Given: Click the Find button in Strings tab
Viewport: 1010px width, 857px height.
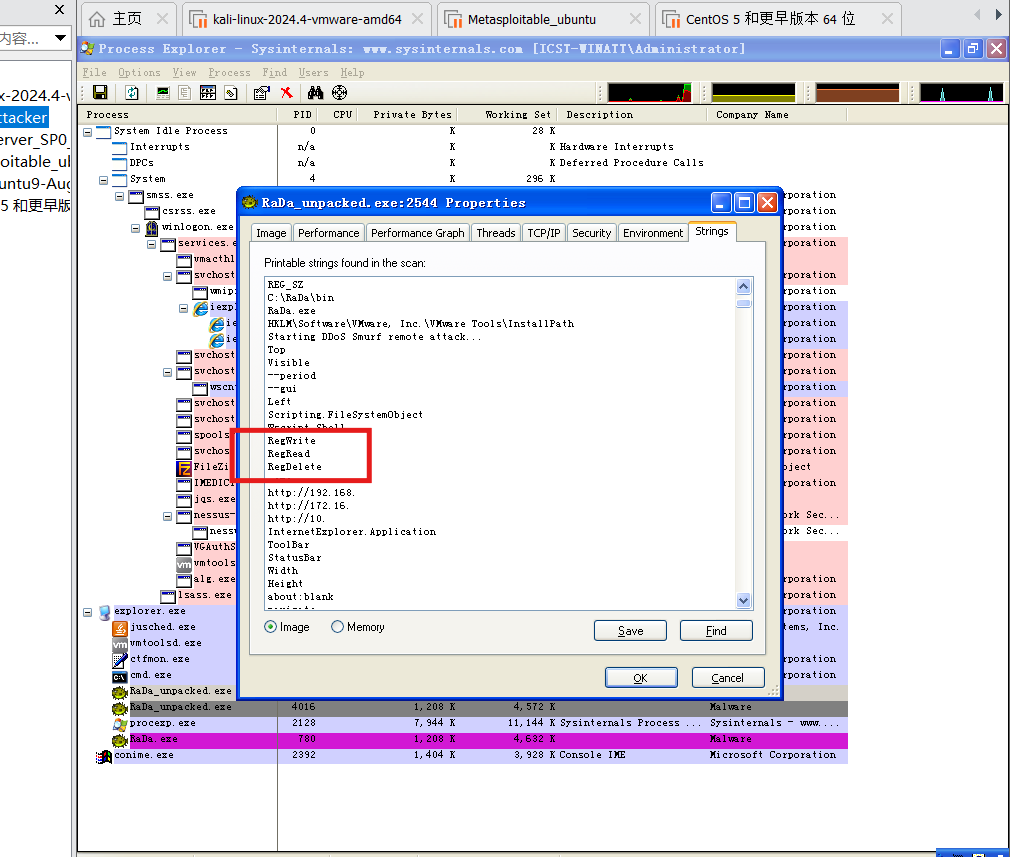Looking at the screenshot, I should point(716,631).
